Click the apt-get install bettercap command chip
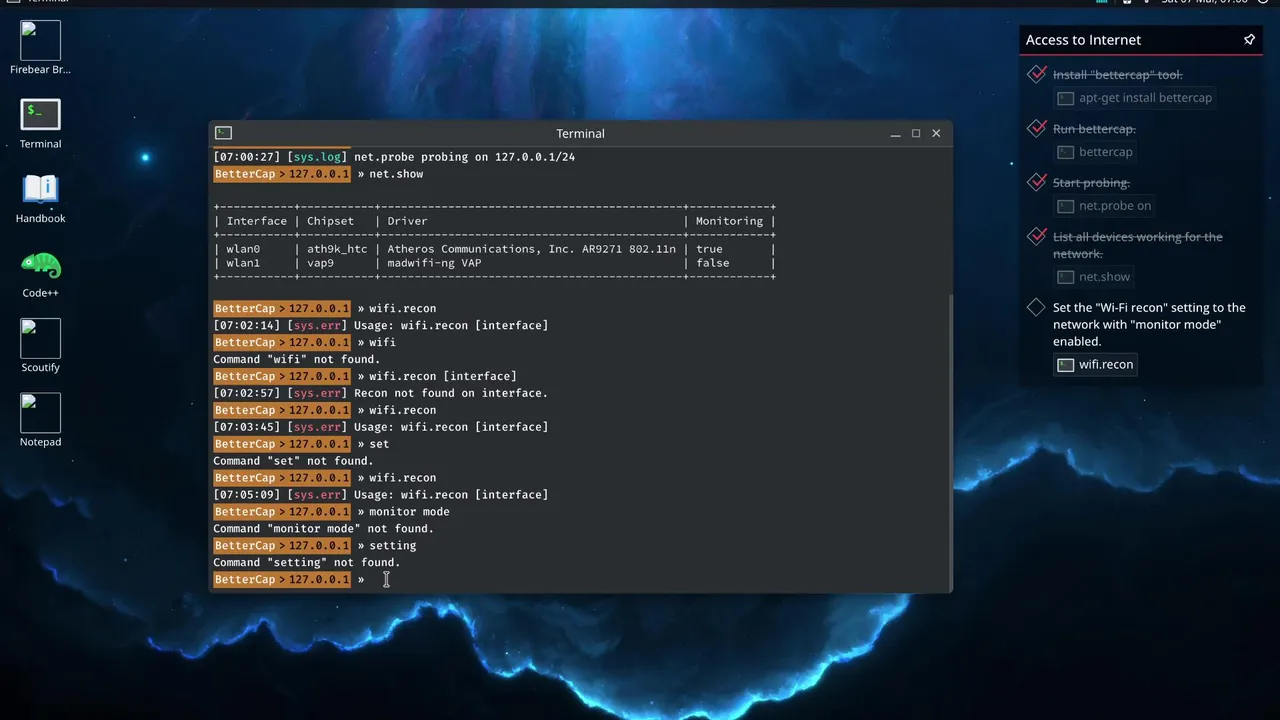Viewport: 1280px width, 720px height. pyautogui.click(x=1135, y=98)
